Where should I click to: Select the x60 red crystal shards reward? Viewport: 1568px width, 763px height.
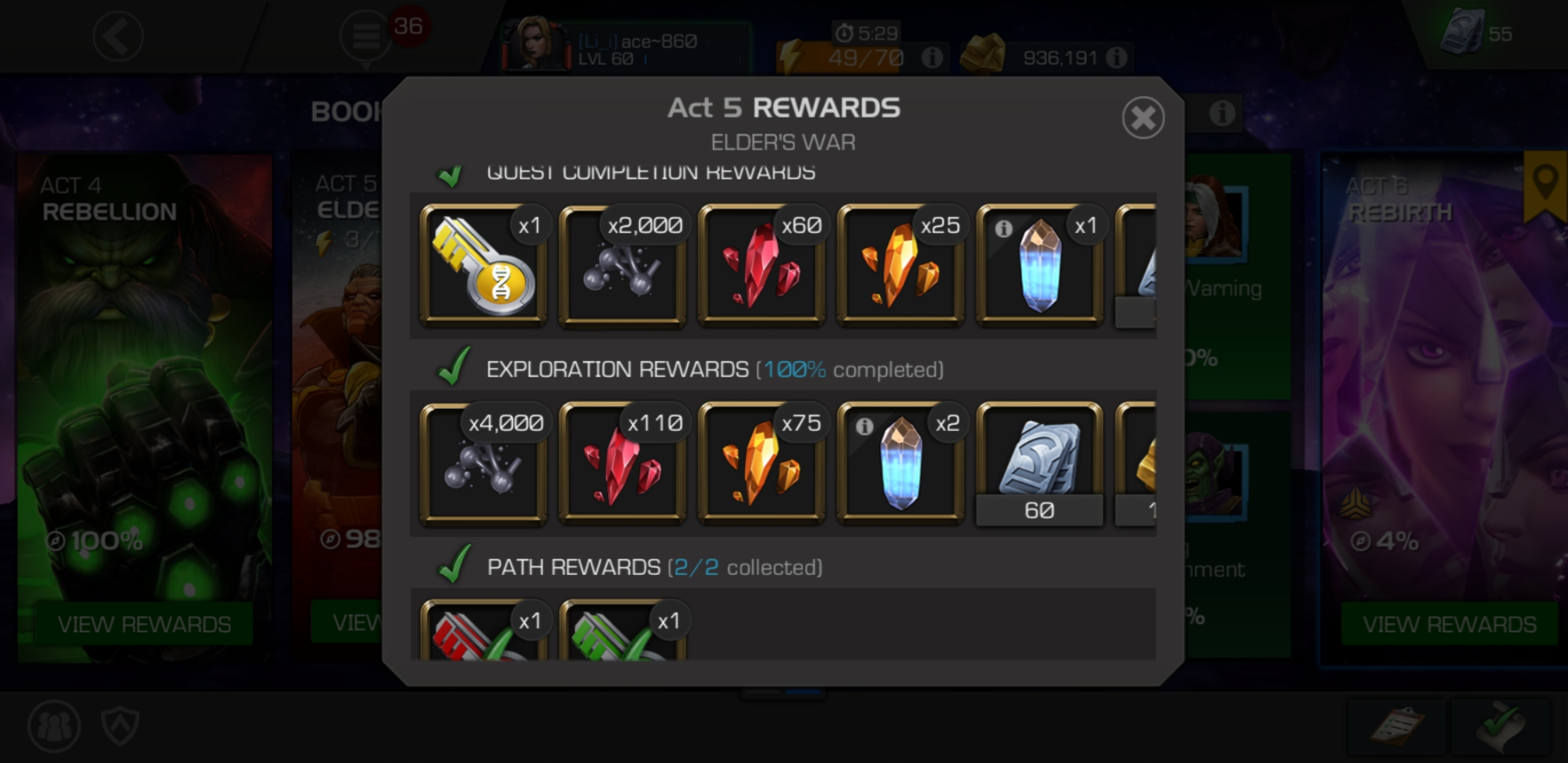point(761,266)
